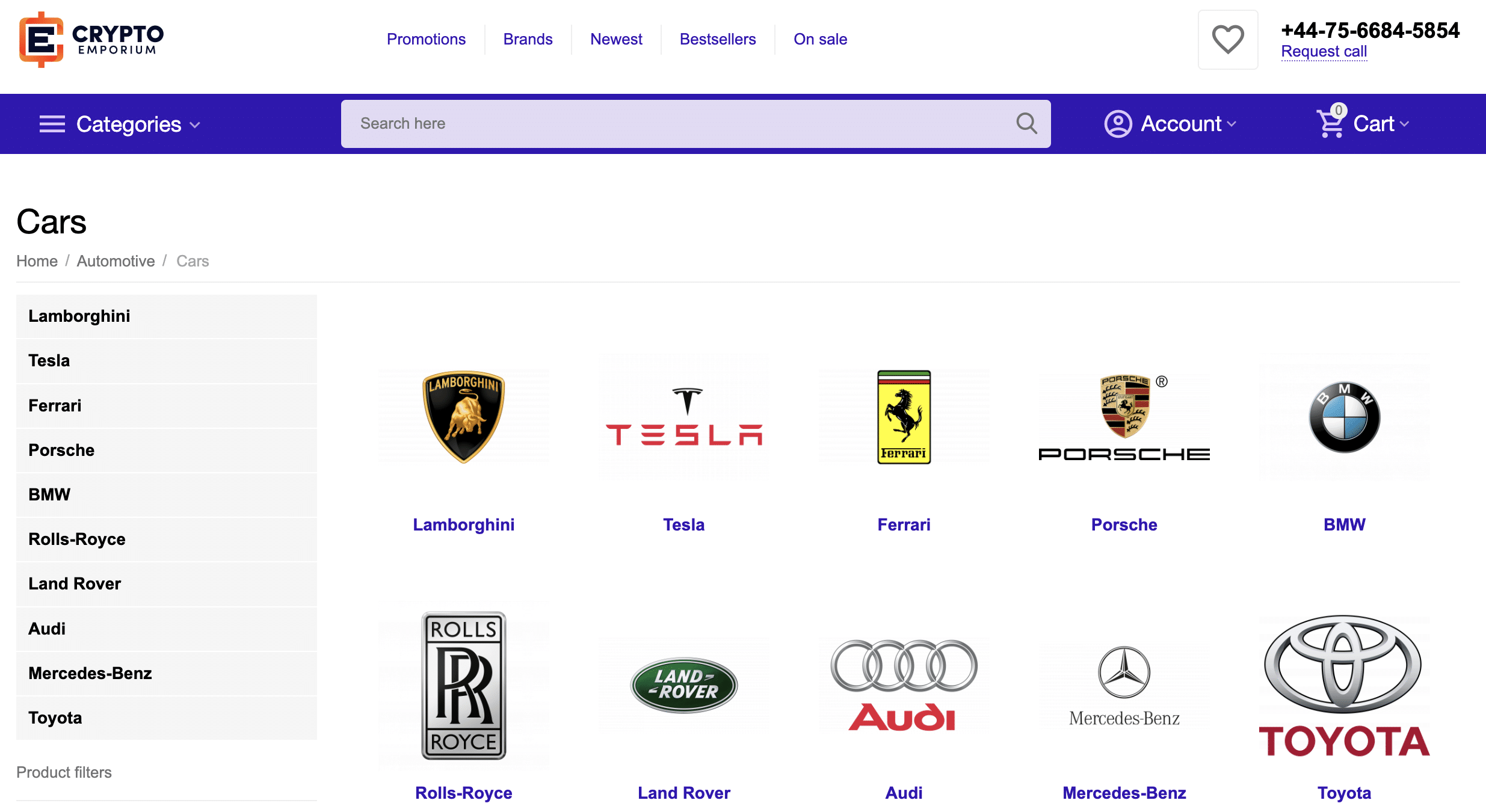Click the Mercedes-Benz text link under logo
The height and width of the screenshot is (812, 1486).
[1124, 793]
